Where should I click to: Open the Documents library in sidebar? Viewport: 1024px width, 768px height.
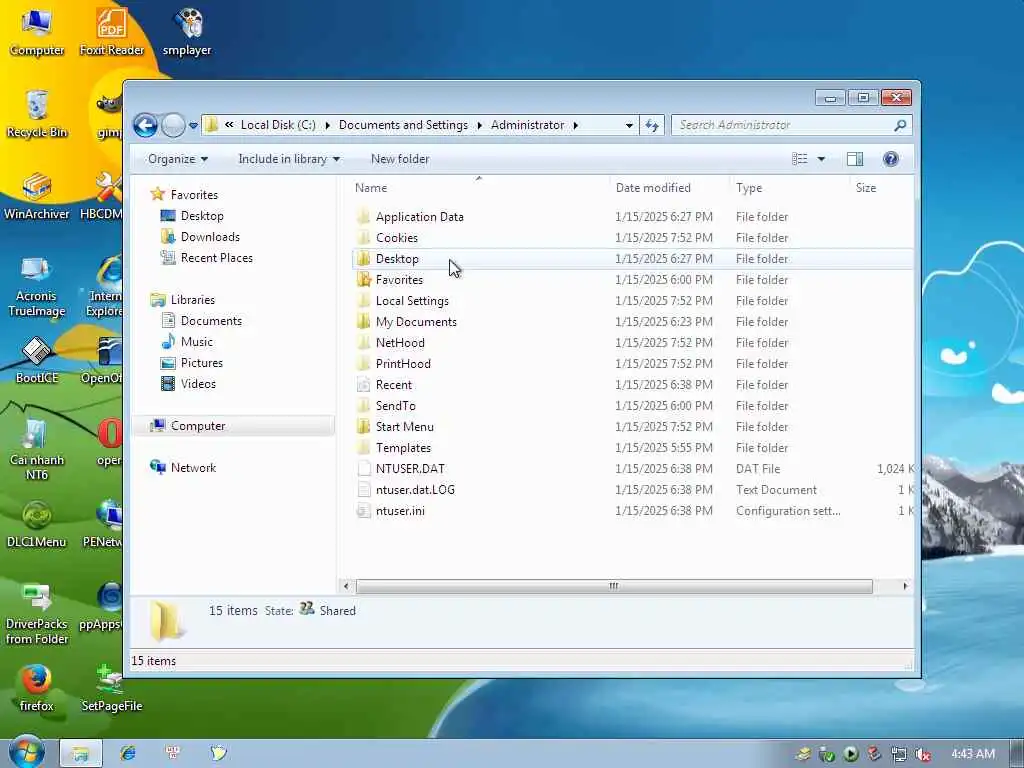click(x=211, y=321)
